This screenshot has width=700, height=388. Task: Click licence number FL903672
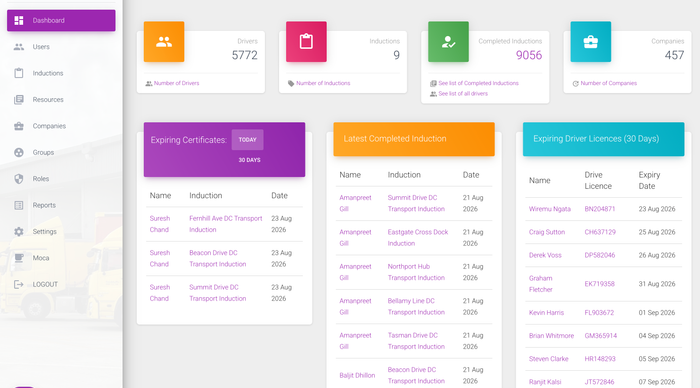tap(599, 313)
